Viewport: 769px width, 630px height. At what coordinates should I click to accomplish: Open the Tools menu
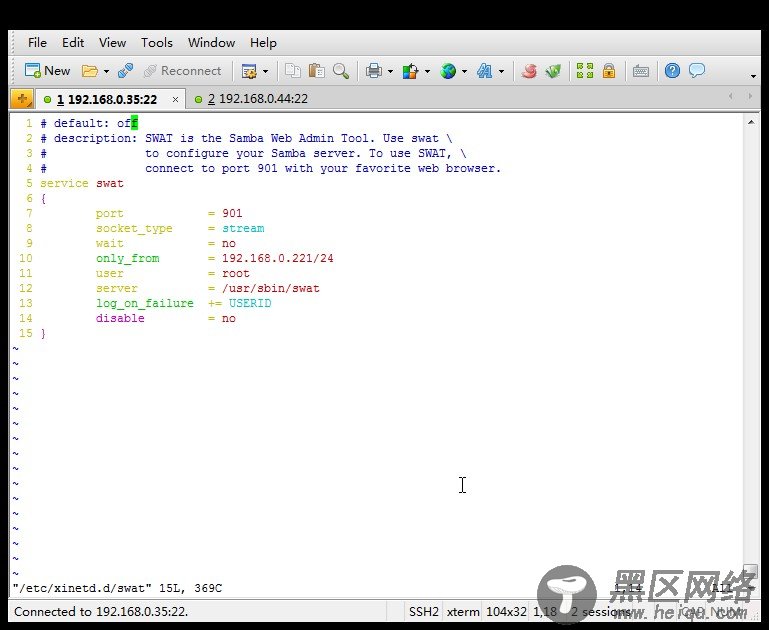(157, 43)
